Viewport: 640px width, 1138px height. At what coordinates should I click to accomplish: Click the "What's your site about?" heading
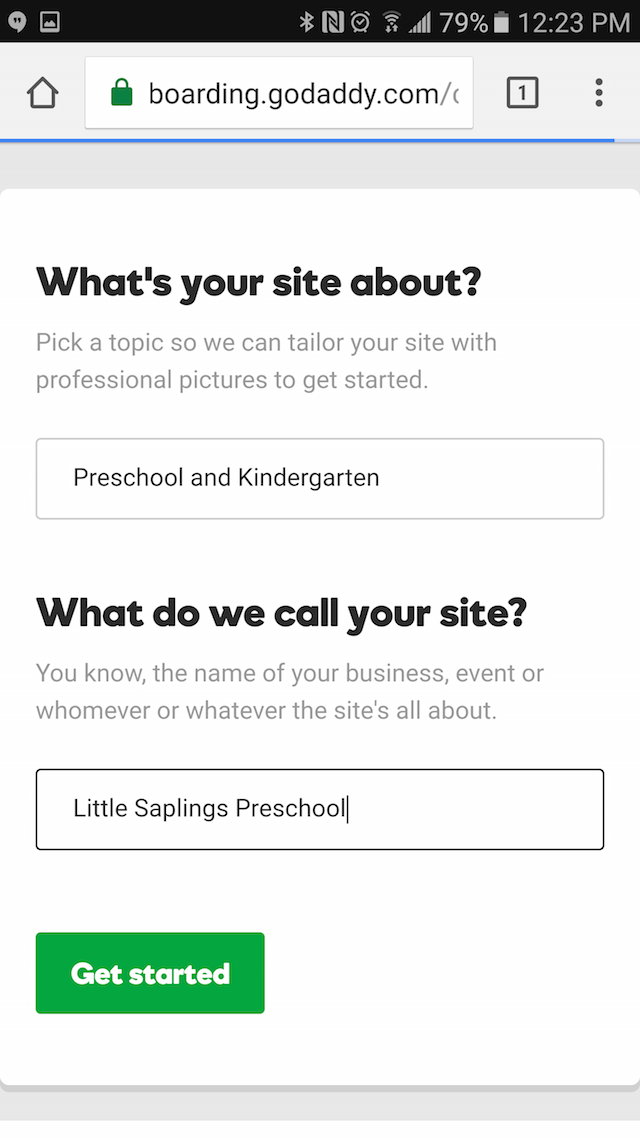tap(258, 282)
